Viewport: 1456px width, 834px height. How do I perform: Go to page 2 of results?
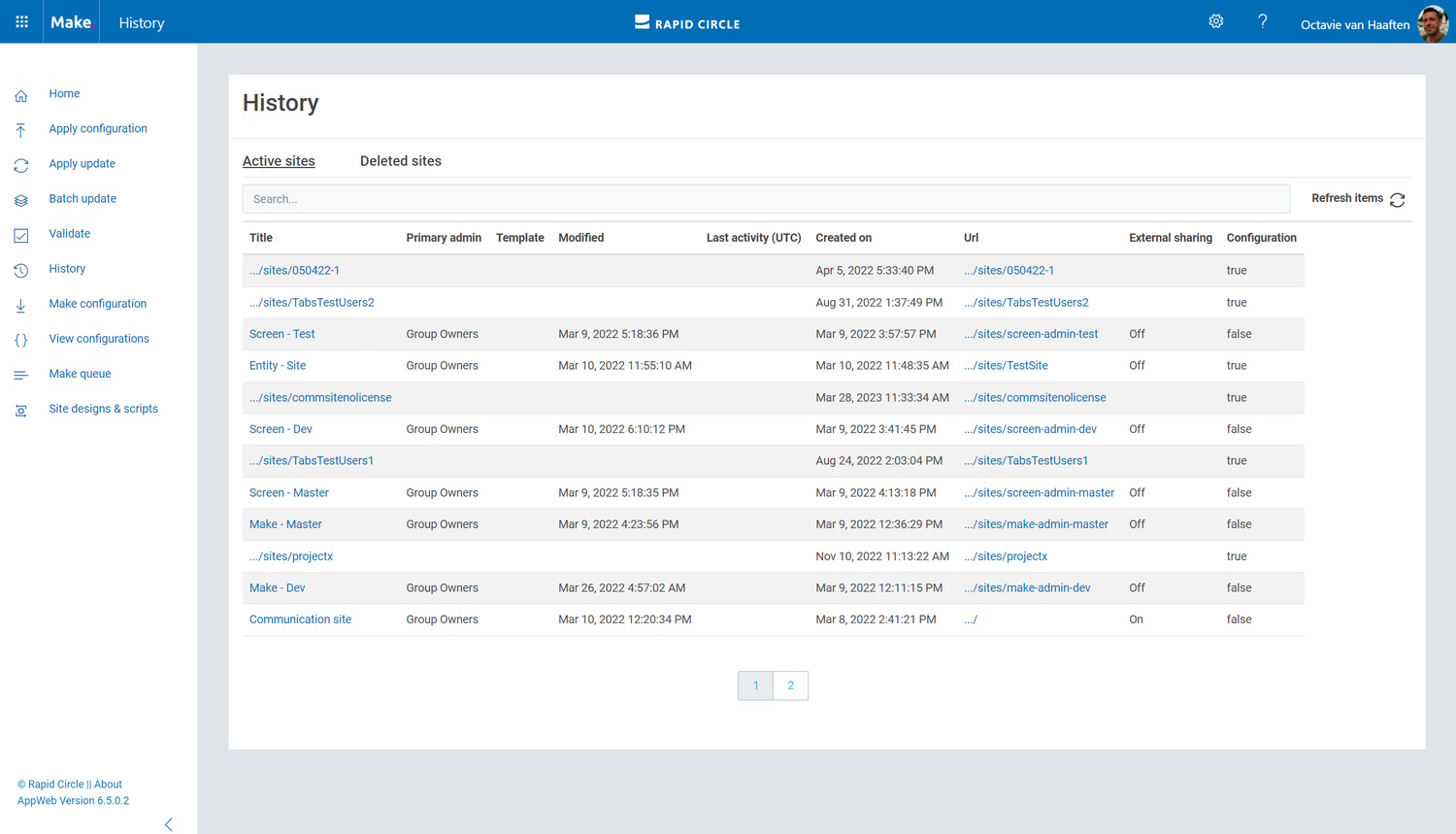(x=790, y=685)
